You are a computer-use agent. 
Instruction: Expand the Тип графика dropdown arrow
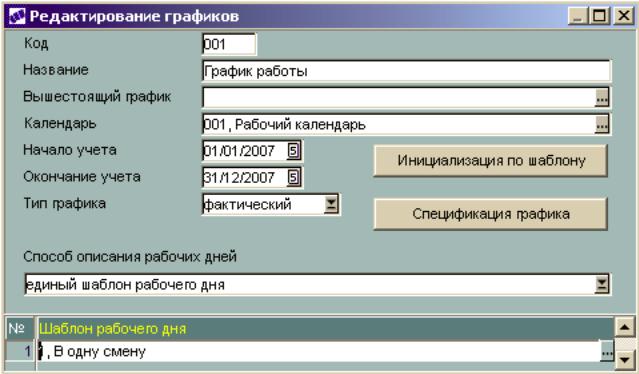(331, 205)
